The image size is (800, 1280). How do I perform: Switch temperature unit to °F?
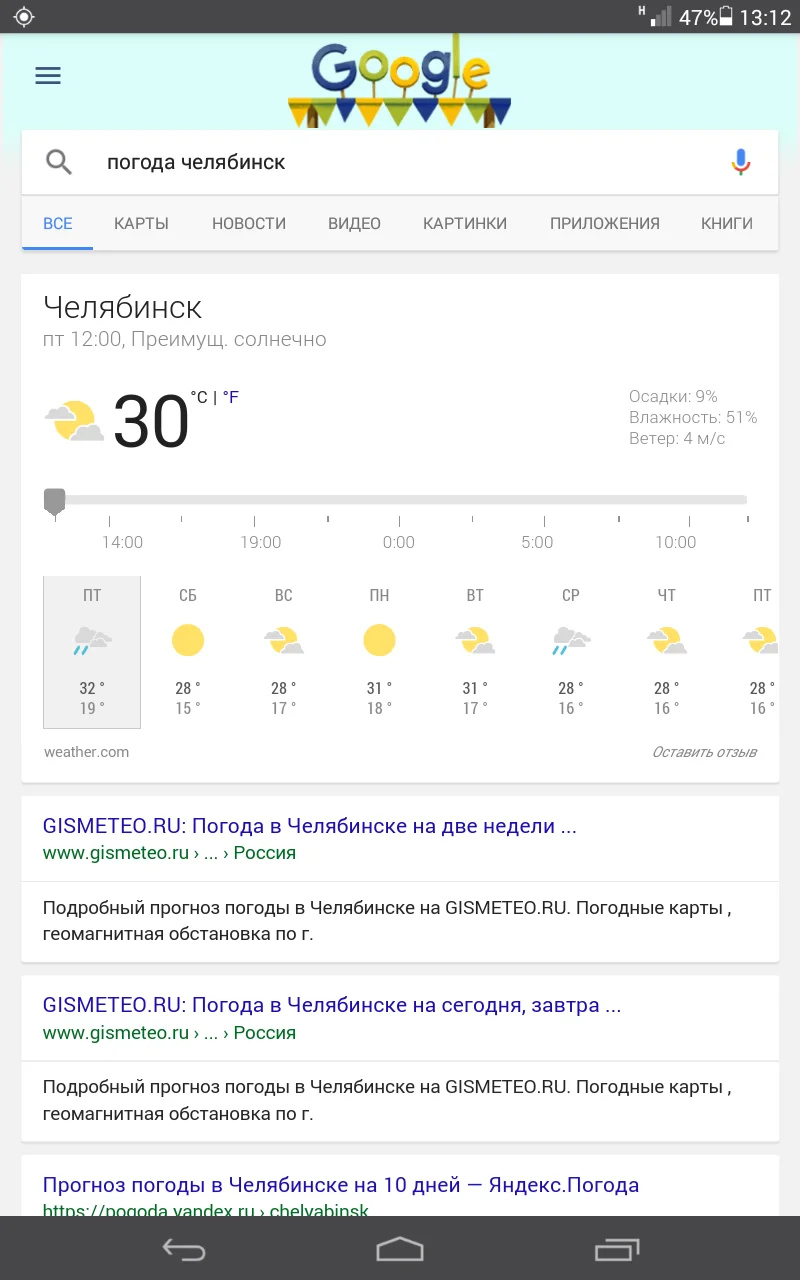point(231,398)
